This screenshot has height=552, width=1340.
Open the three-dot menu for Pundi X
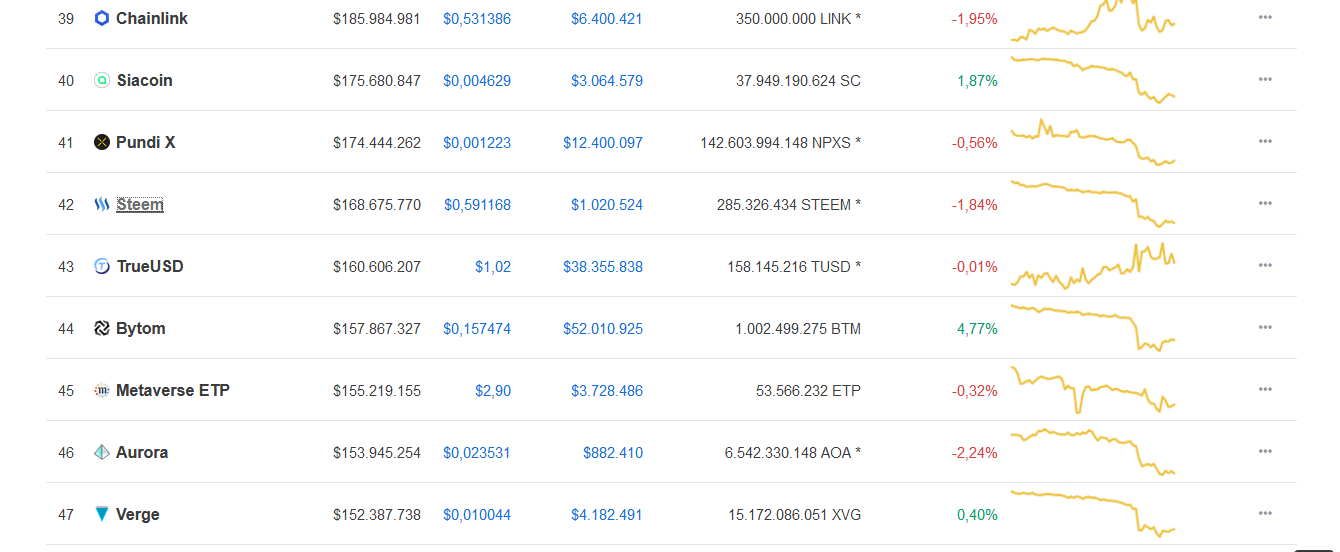click(x=1265, y=141)
